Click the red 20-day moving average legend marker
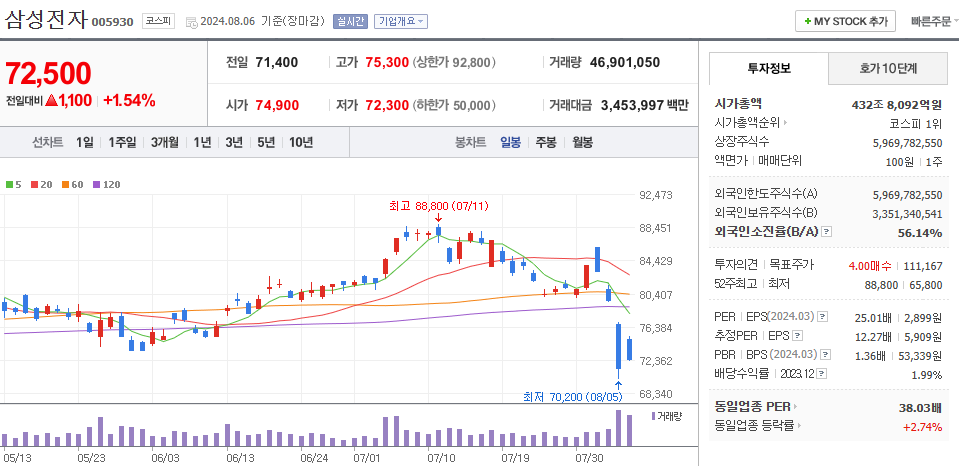The height and width of the screenshot is (466, 963). point(34,184)
